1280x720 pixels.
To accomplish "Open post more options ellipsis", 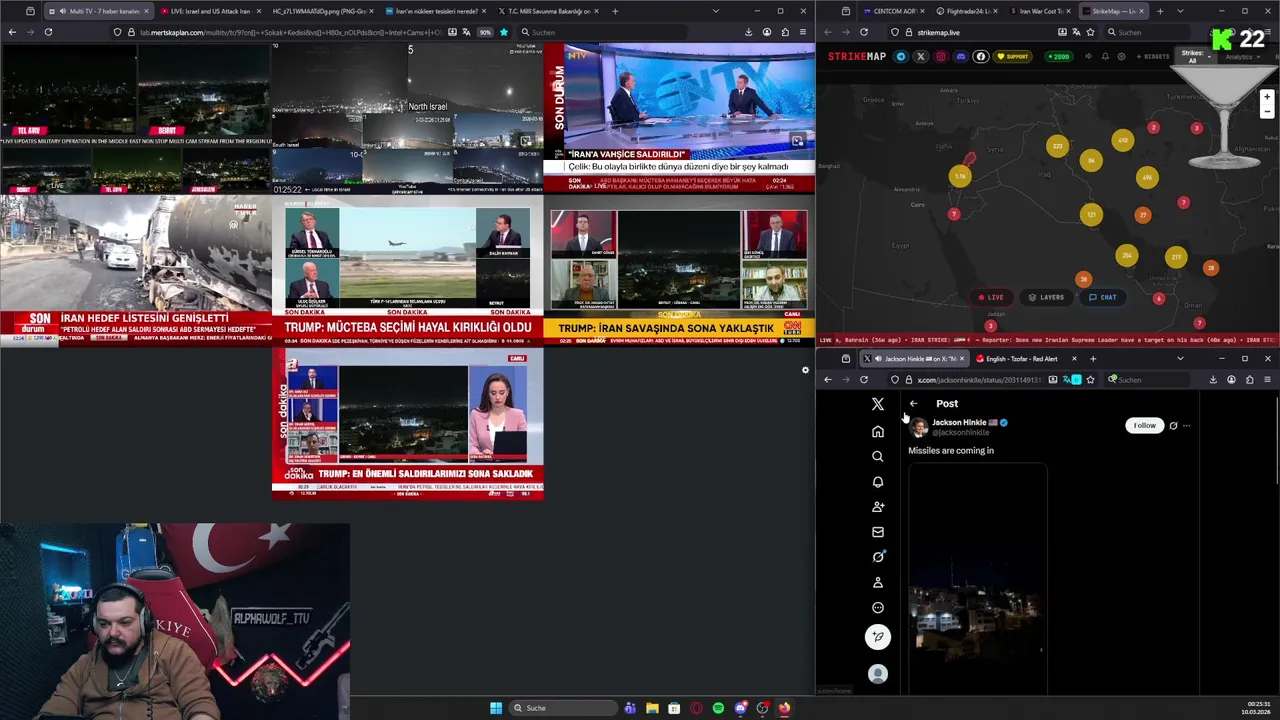I will (1187, 425).
